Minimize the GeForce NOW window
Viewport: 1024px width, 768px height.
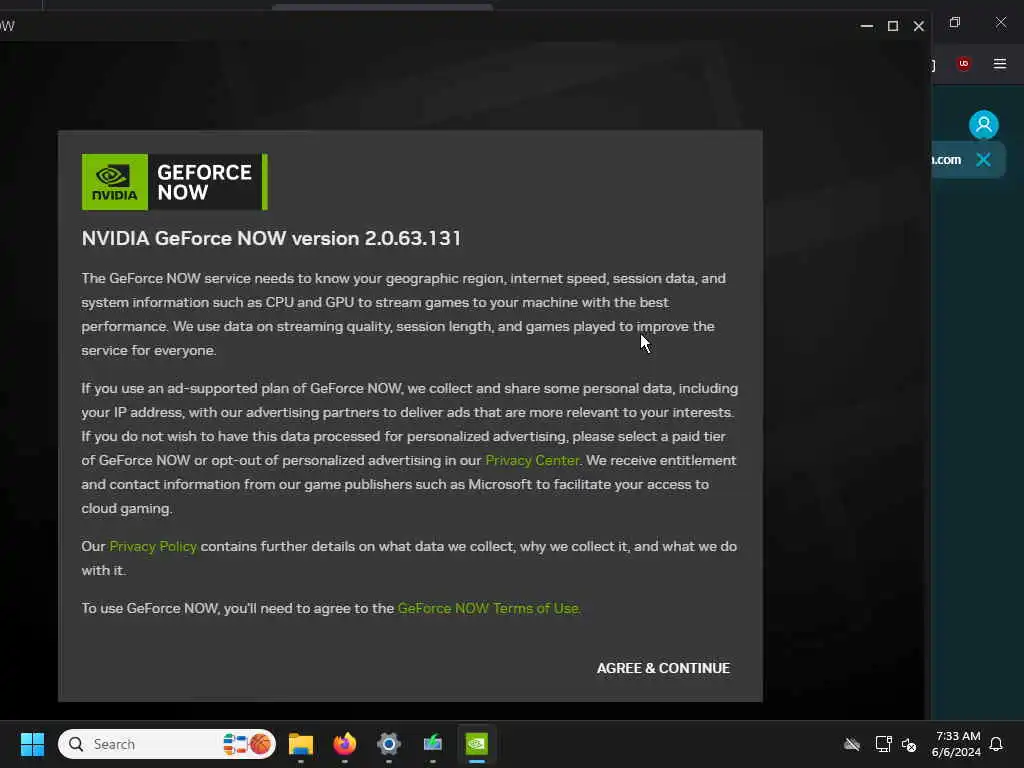click(867, 26)
